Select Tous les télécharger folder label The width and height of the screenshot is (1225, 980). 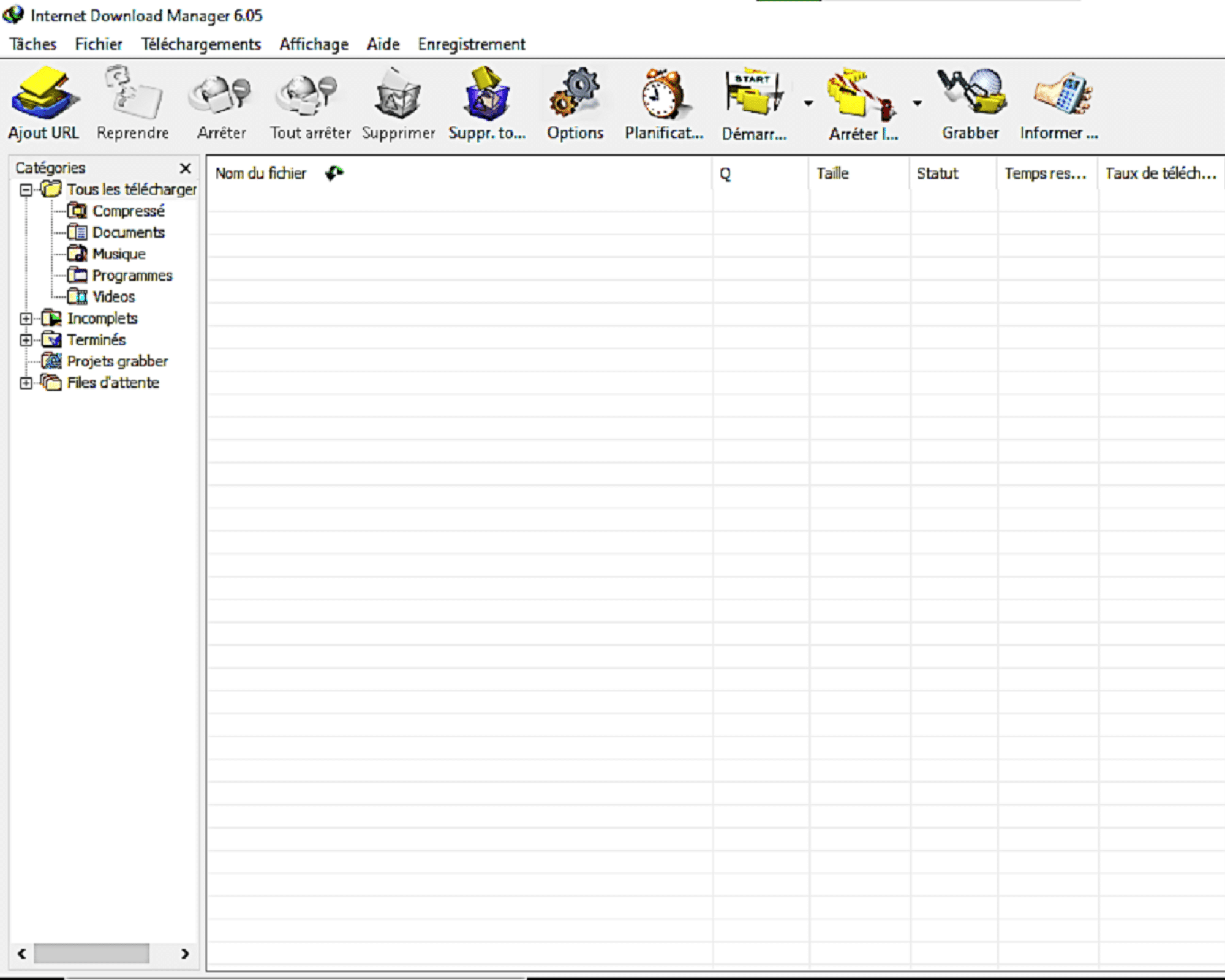coord(132,189)
